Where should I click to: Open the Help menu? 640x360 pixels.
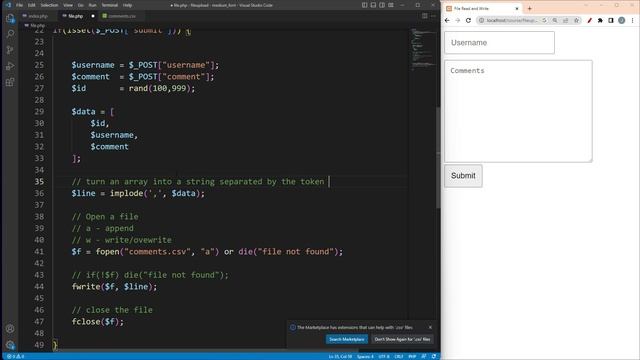point(127,5)
